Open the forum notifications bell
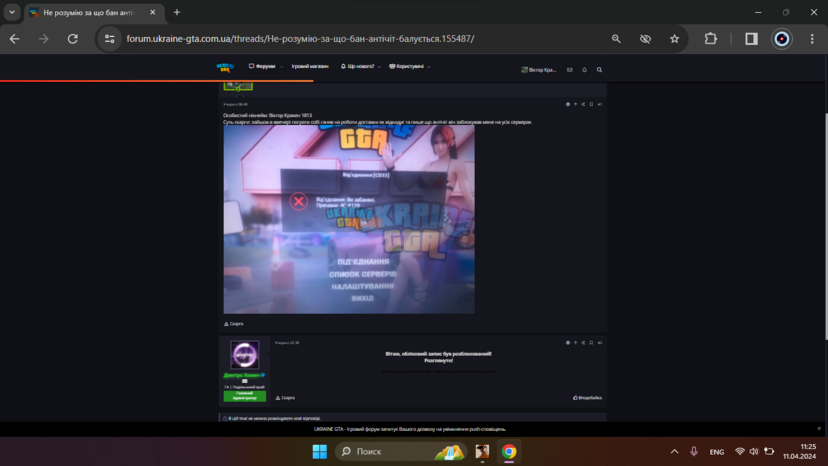Screen dimensions: 828x466 [x=585, y=70]
